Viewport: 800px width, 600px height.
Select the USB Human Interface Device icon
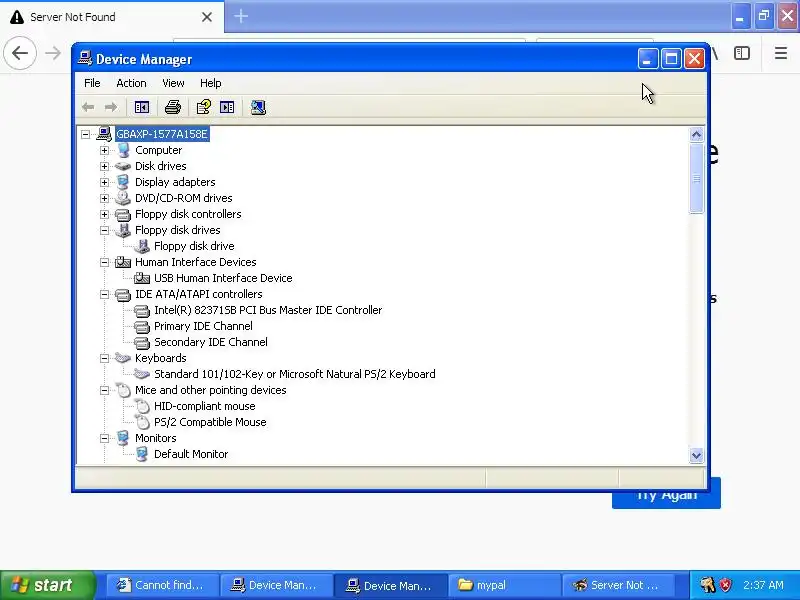[142, 278]
